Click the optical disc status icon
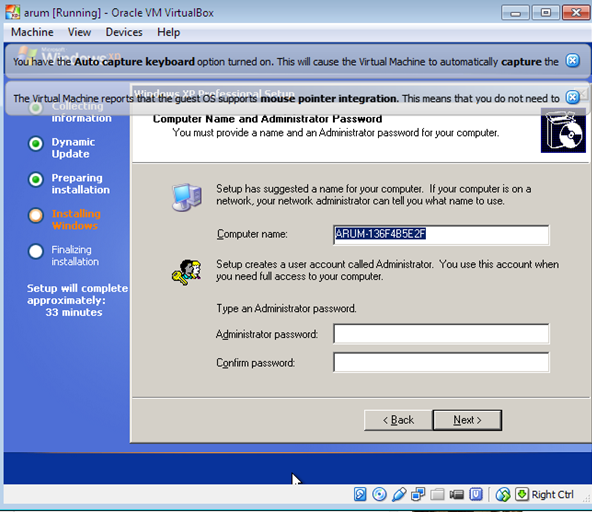 pyautogui.click(x=379, y=494)
